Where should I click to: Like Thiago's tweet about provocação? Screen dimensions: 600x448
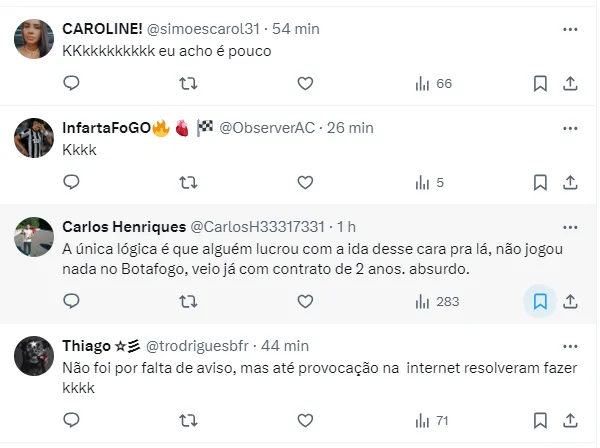pos(305,420)
